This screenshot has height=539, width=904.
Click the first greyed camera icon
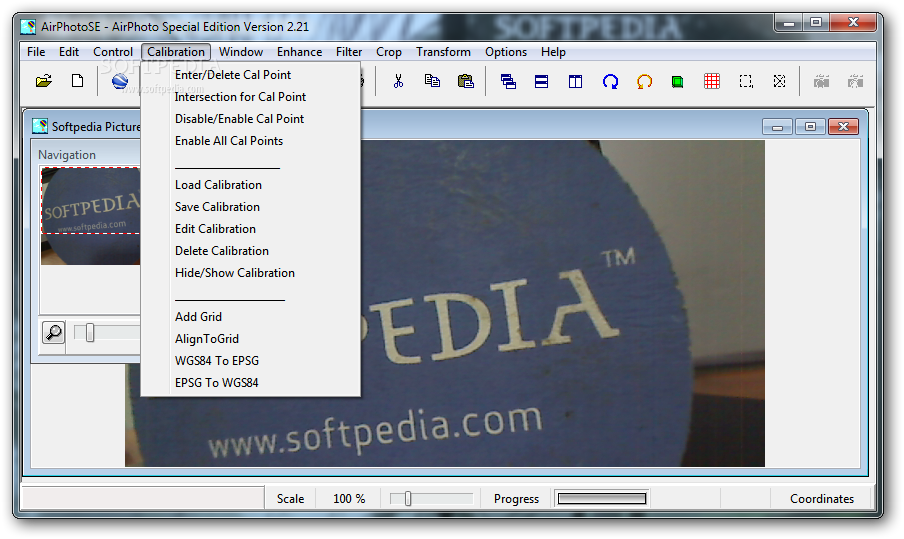click(822, 82)
